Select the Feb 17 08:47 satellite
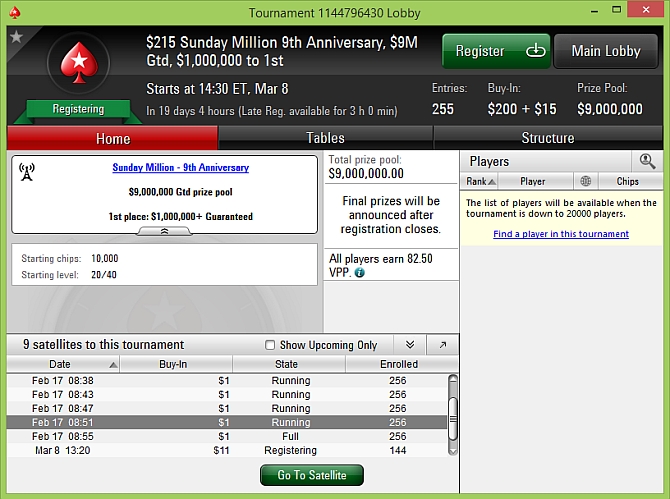The image size is (670, 499). point(227,408)
